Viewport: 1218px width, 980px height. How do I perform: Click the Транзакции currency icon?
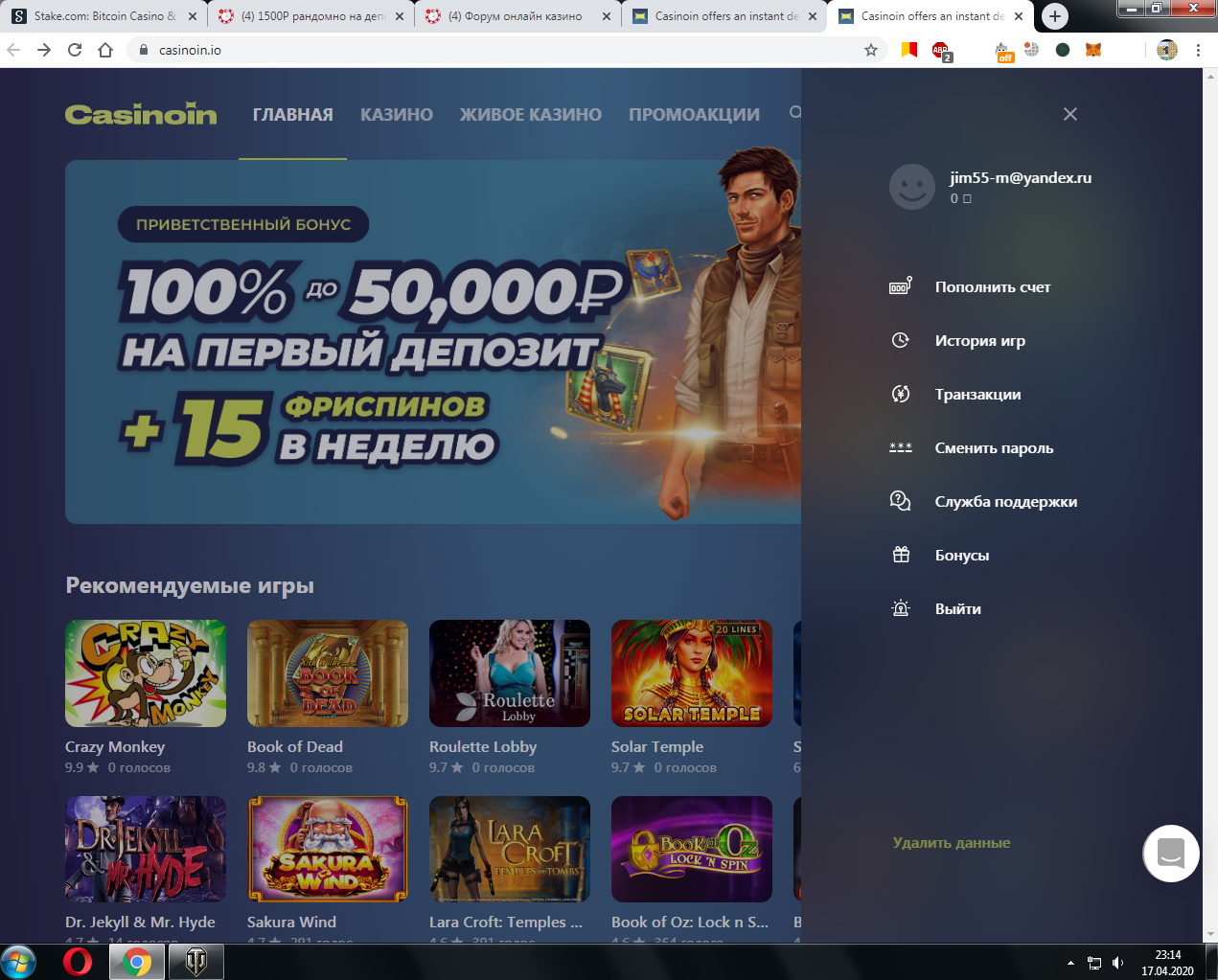[900, 394]
